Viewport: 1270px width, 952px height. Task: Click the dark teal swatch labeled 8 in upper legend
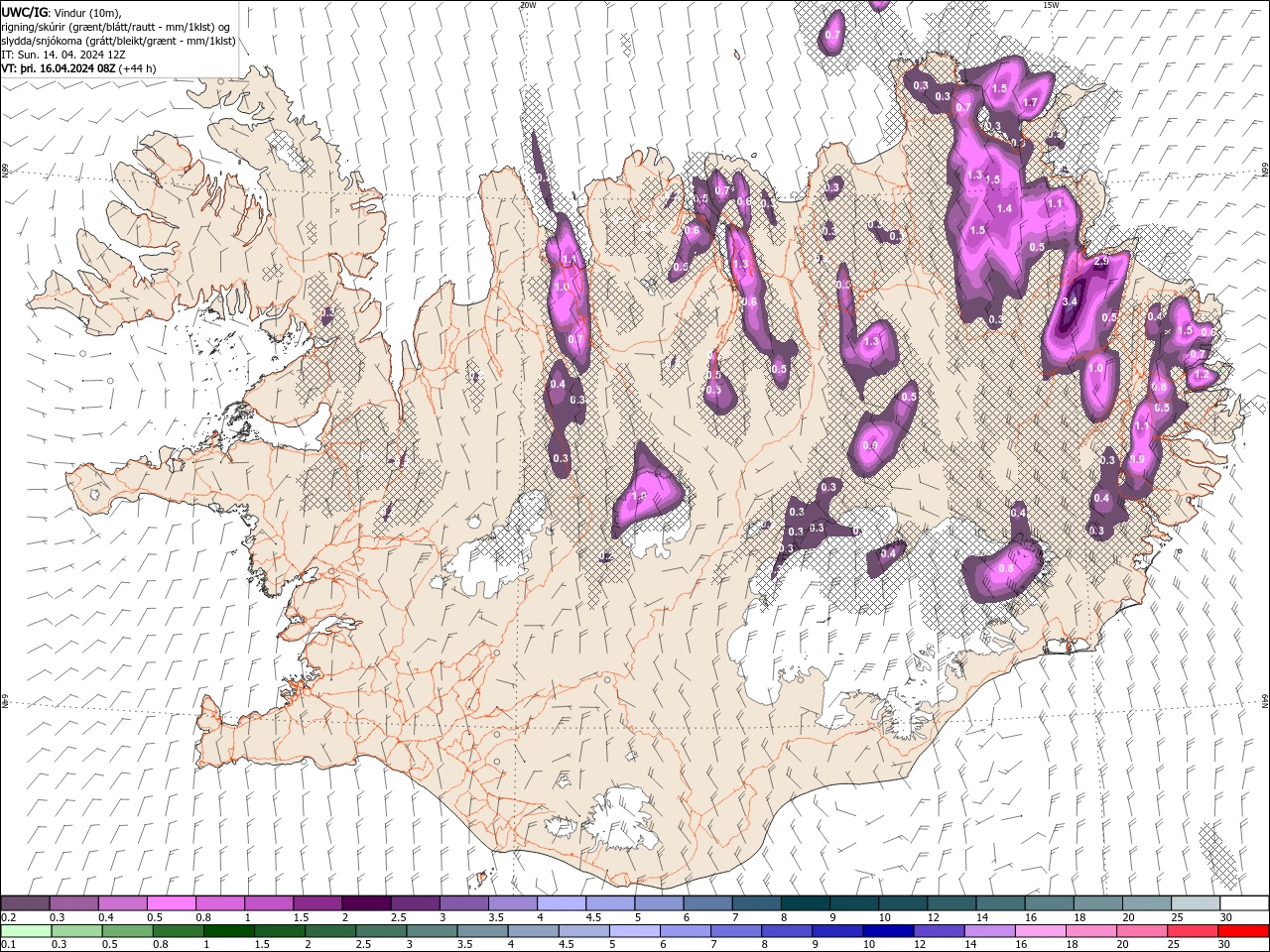[806, 903]
